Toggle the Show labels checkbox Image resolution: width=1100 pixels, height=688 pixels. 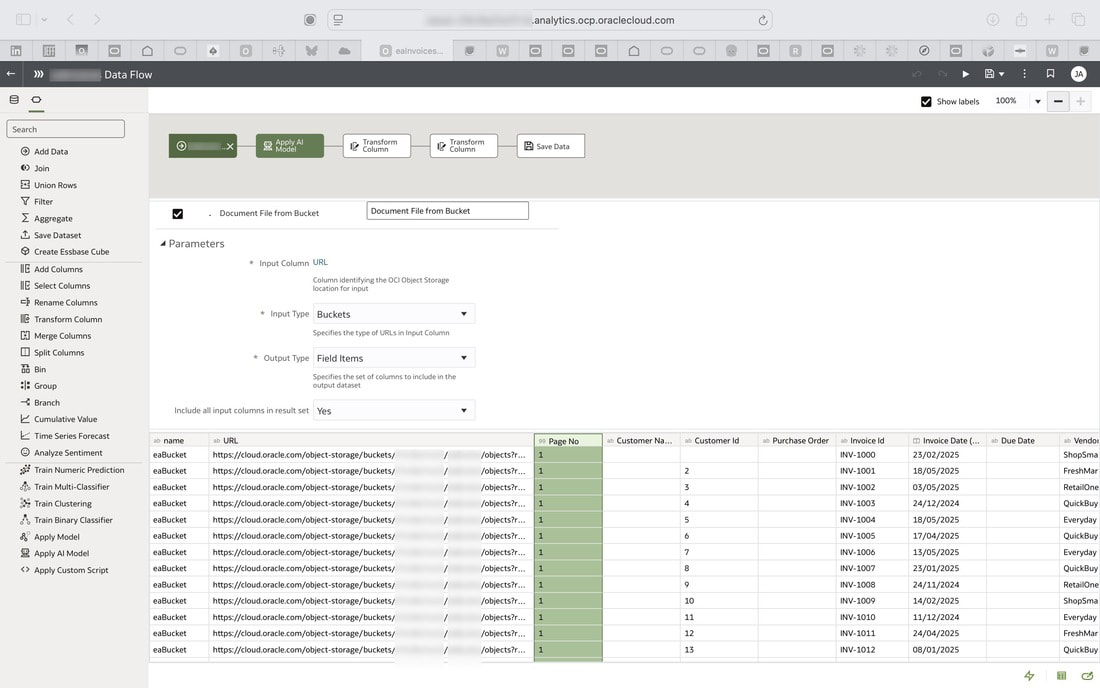pos(926,102)
